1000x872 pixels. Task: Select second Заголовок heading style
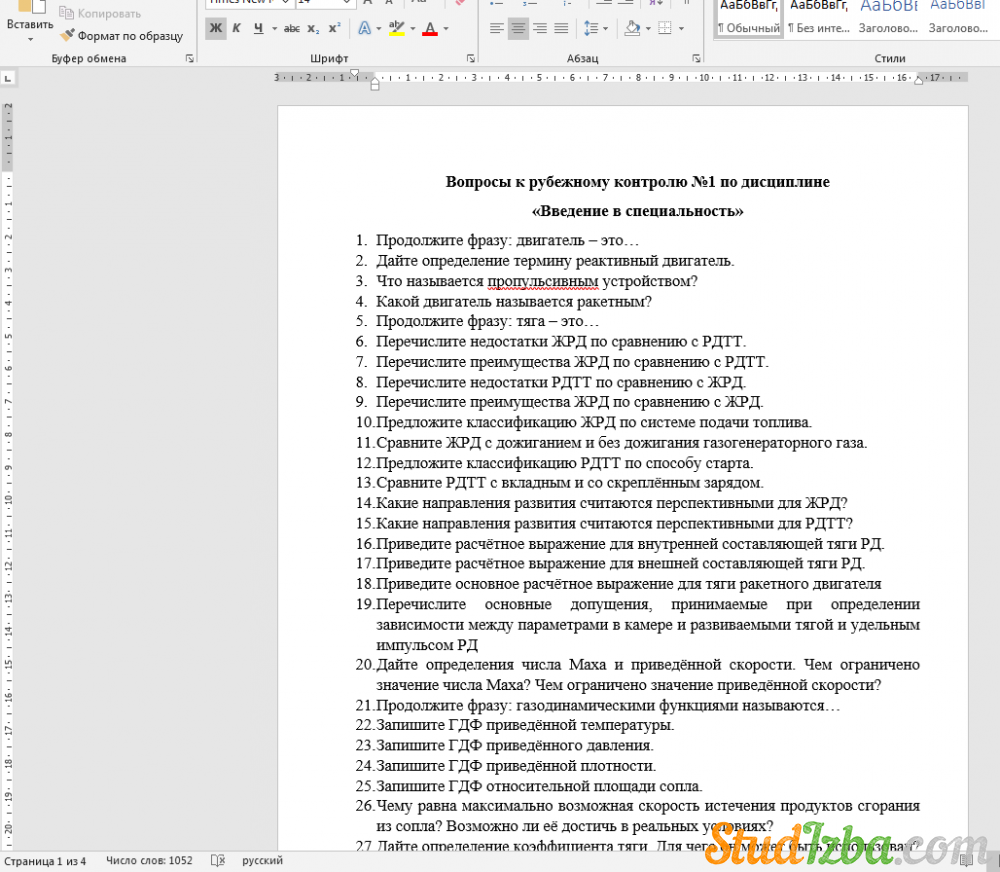tap(958, 18)
